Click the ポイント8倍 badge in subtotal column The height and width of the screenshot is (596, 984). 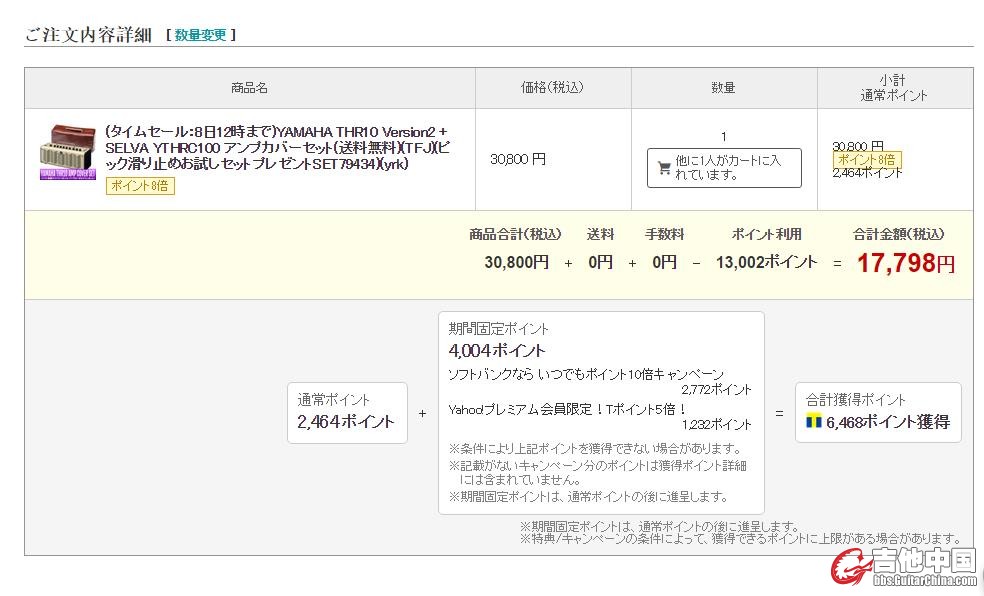coord(867,159)
